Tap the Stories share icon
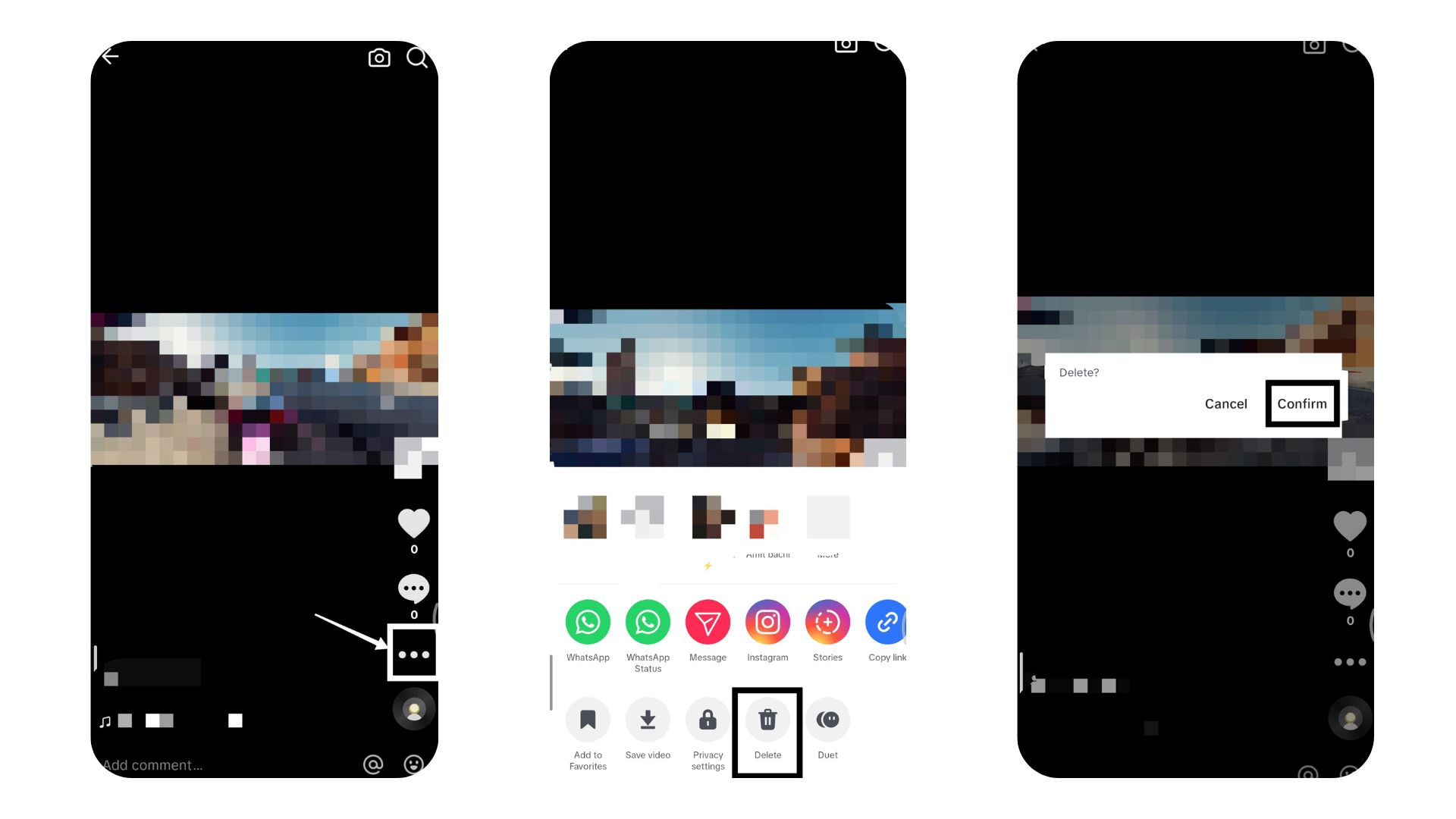Image resolution: width=1456 pixels, height=819 pixels. click(x=826, y=622)
